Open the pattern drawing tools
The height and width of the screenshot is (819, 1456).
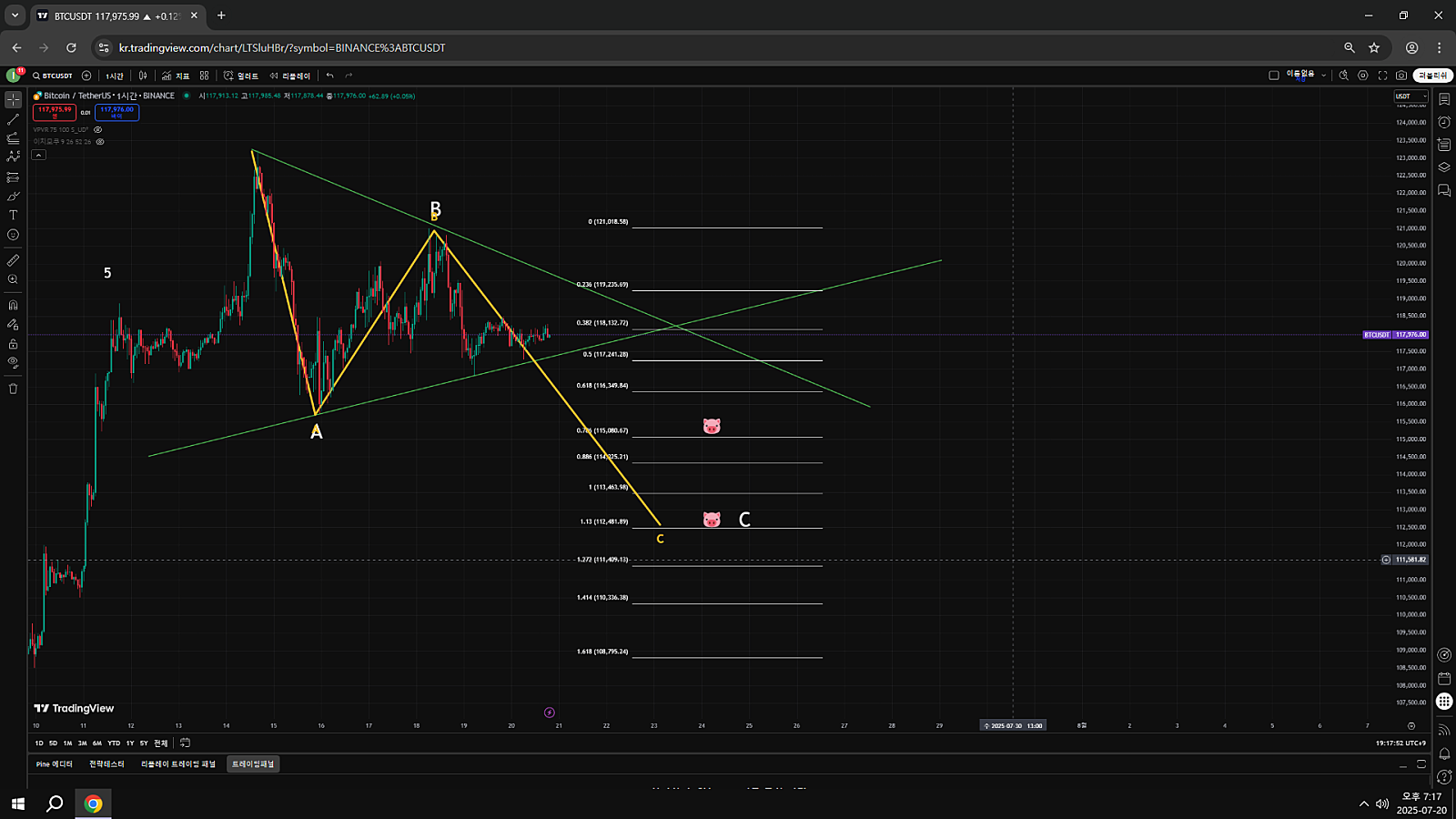click(x=13, y=157)
